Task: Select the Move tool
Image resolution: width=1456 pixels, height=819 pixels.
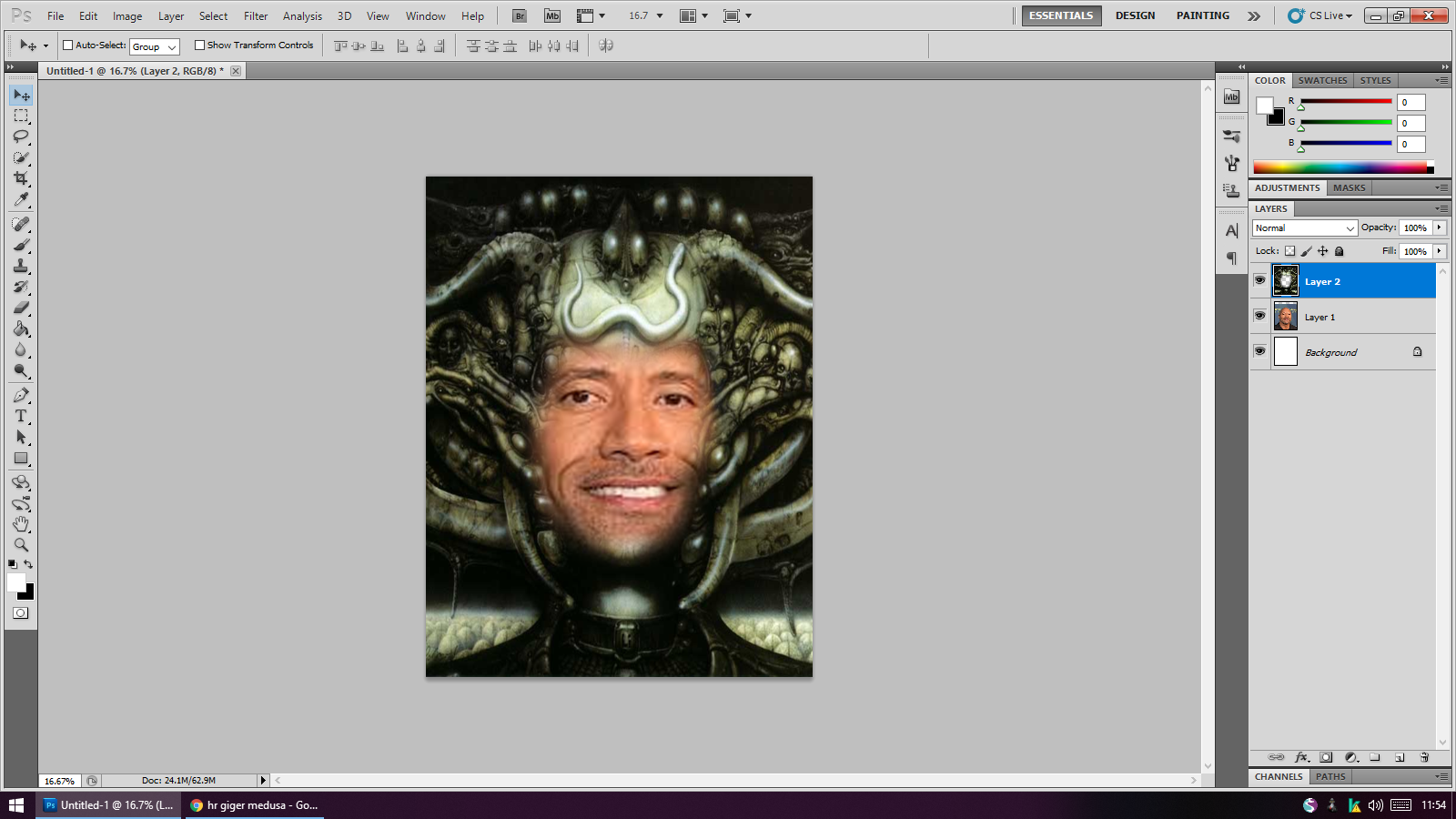Action: (21, 95)
